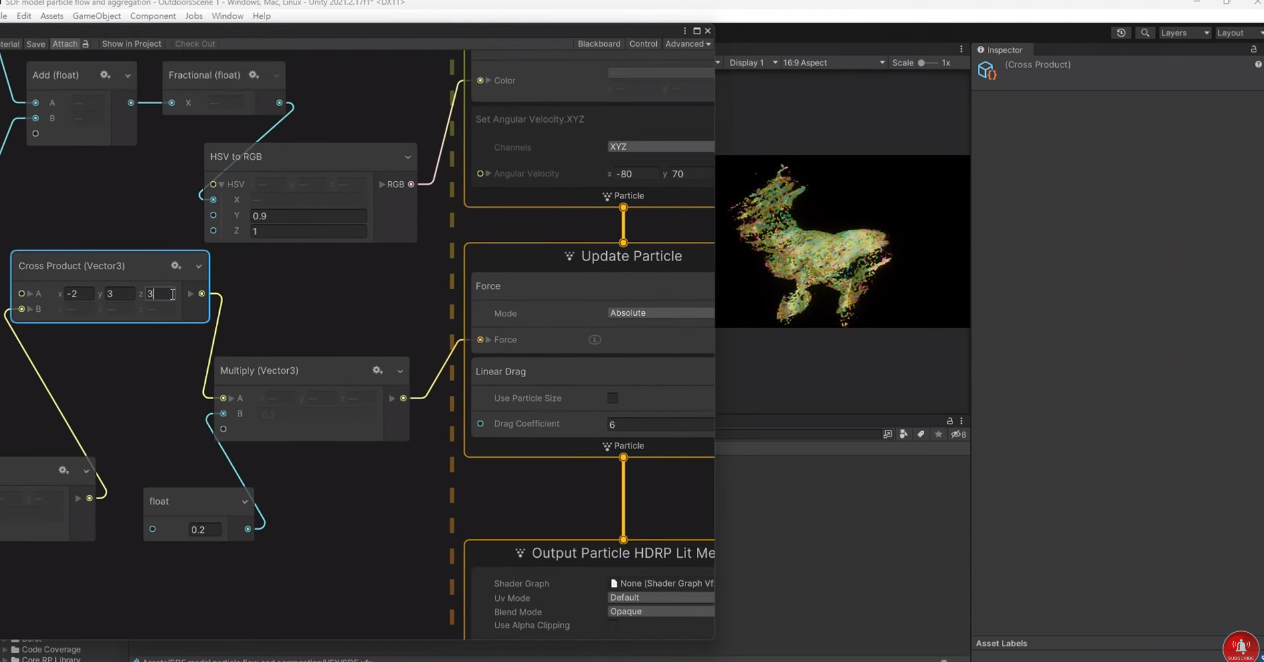Open the Advanced dropdown in the VFX toolbar
The image size is (1264, 662).
tap(687, 43)
